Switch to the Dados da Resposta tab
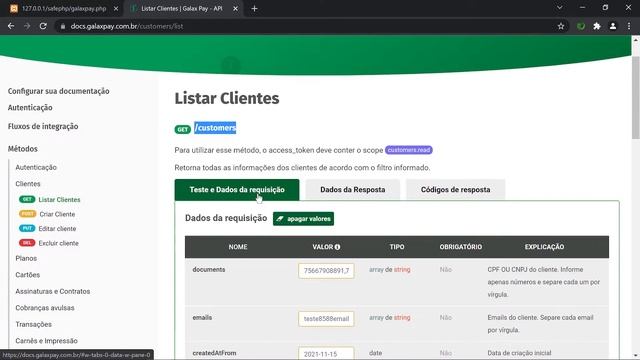This screenshot has height=360, width=640. 353,190
